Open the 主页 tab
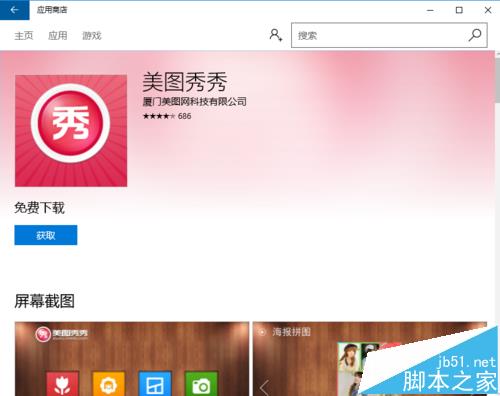 (24, 35)
